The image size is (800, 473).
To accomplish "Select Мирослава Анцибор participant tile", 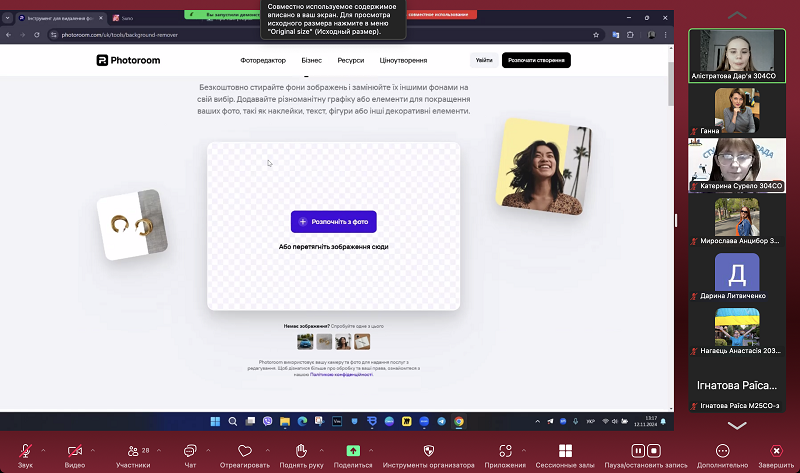I will 737,220.
